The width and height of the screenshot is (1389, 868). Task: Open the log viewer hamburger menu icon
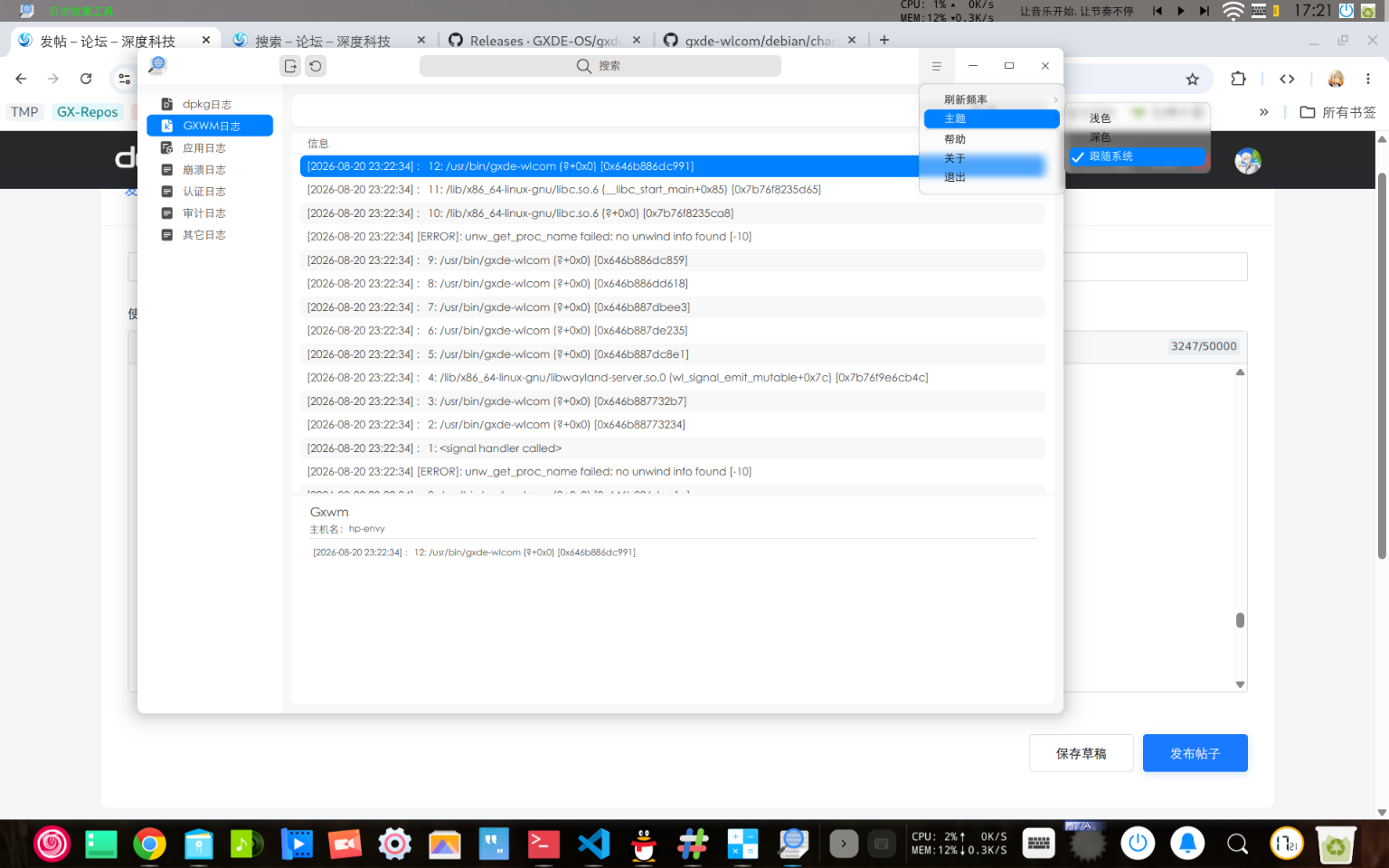pyautogui.click(x=937, y=66)
